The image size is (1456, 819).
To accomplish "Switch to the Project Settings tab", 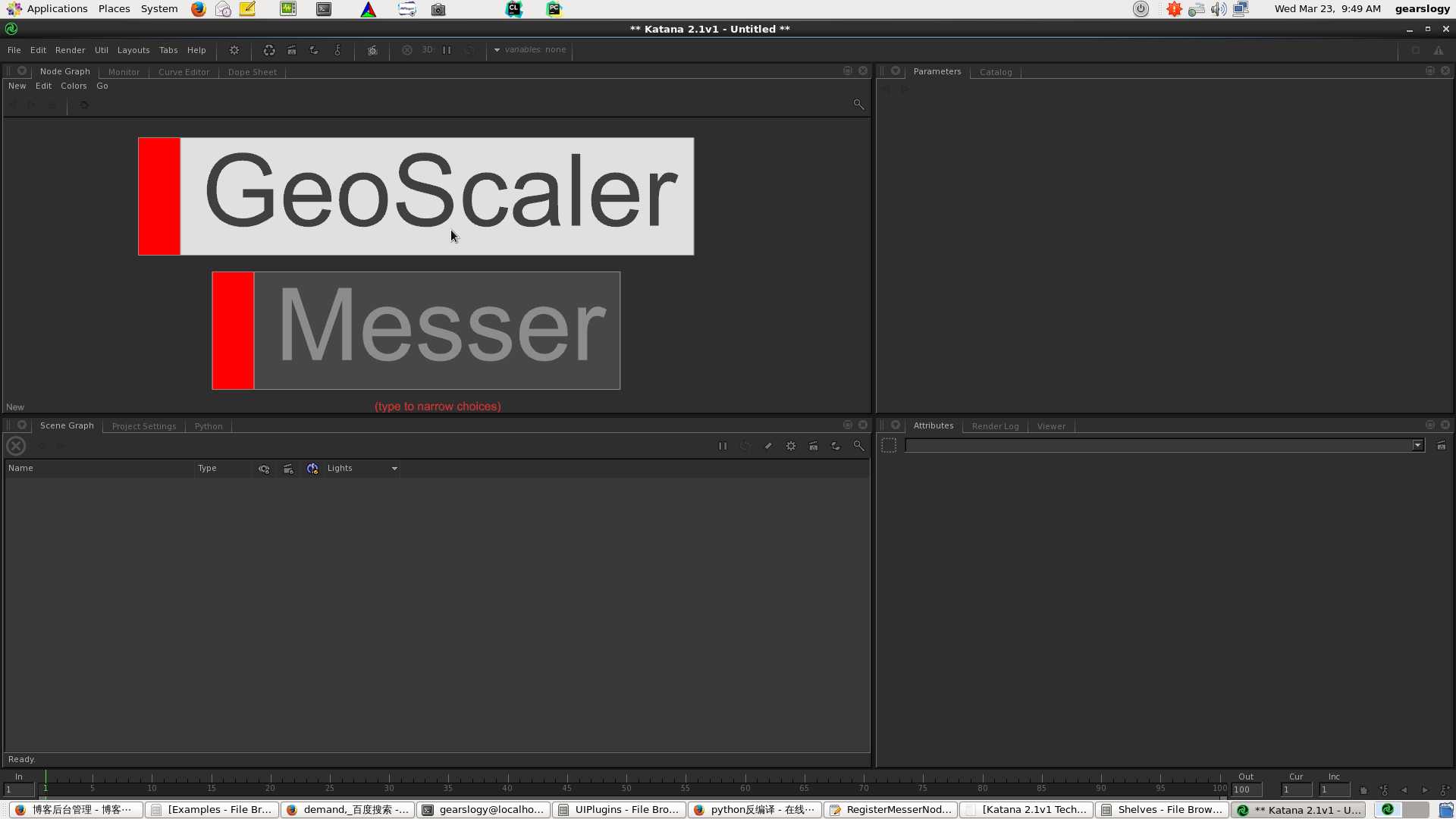I will point(144,426).
